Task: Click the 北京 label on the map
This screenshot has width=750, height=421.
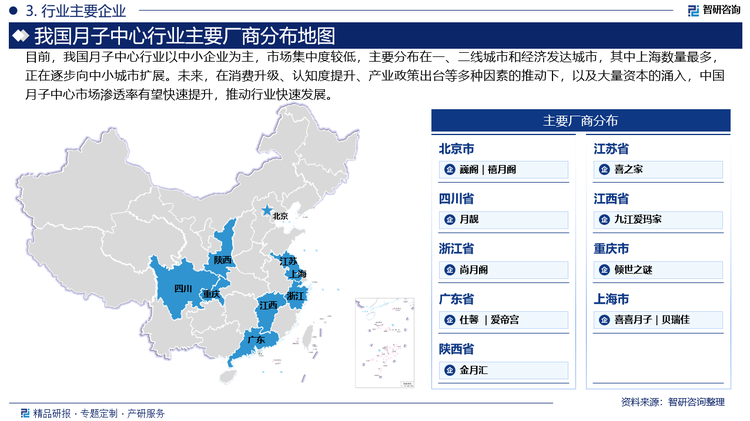Action: coord(280,216)
